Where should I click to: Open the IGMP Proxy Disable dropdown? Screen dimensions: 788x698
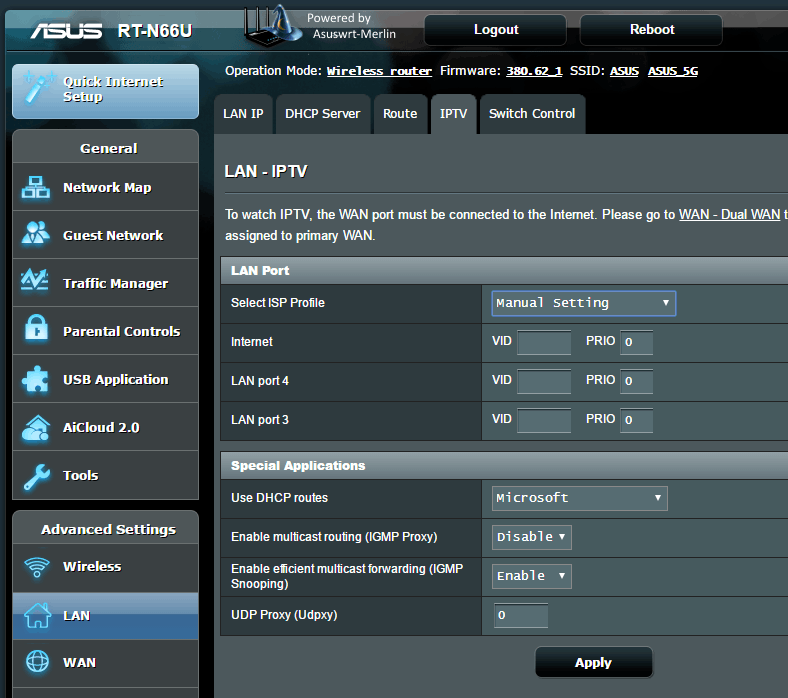click(x=531, y=537)
